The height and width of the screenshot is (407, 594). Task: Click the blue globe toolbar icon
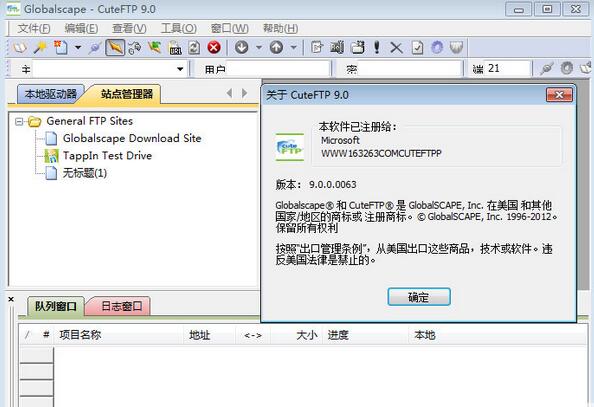[x=437, y=48]
